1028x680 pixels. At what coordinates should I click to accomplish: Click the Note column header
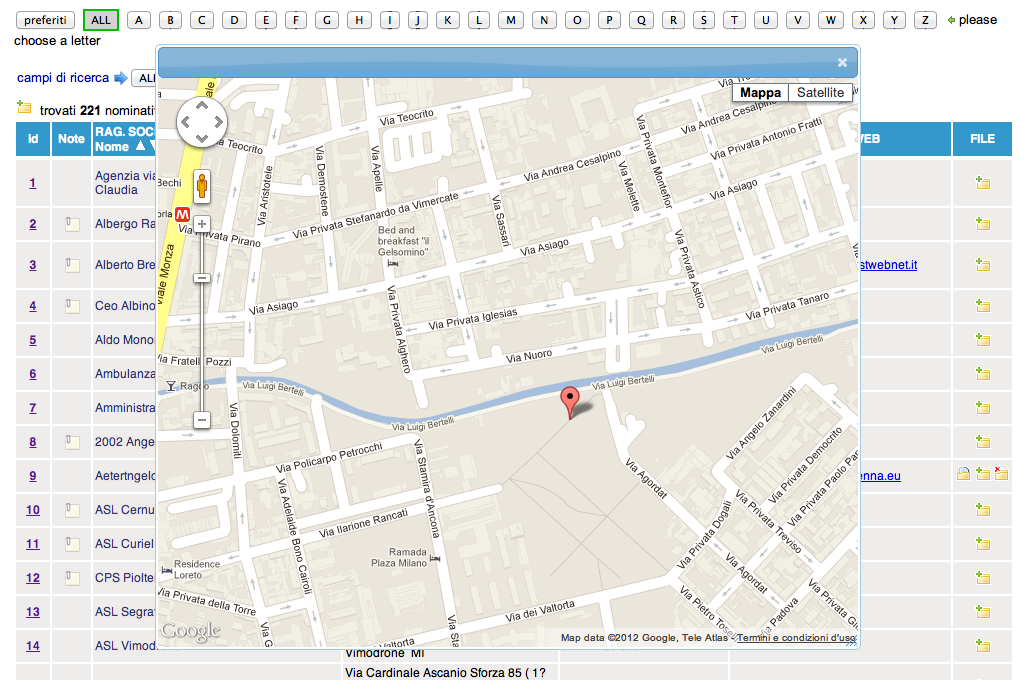click(71, 139)
